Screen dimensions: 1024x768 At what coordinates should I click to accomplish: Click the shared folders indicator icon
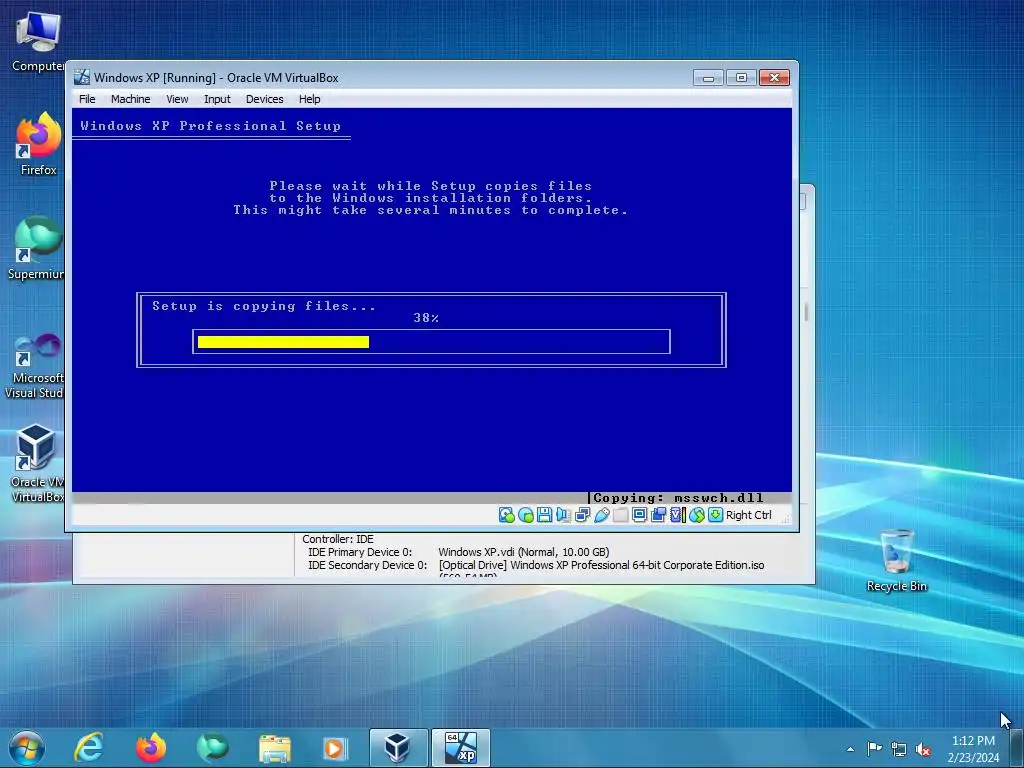(620, 515)
